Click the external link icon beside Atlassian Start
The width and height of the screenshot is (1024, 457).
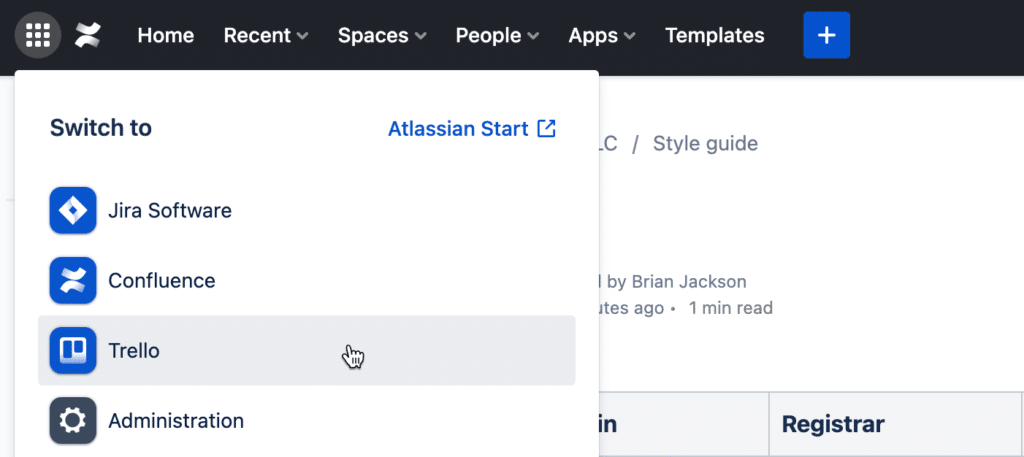[x=546, y=129]
